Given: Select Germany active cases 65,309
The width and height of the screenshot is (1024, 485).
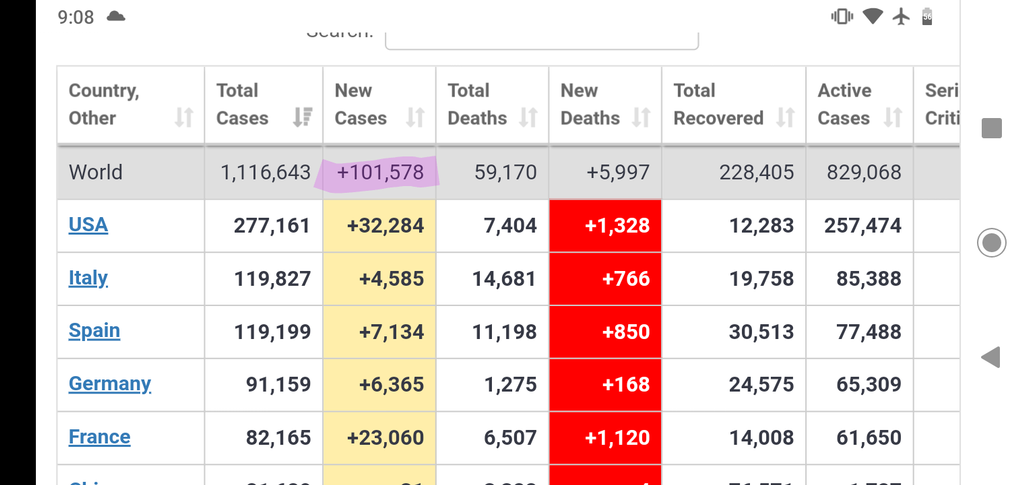Looking at the screenshot, I should pos(869,384).
